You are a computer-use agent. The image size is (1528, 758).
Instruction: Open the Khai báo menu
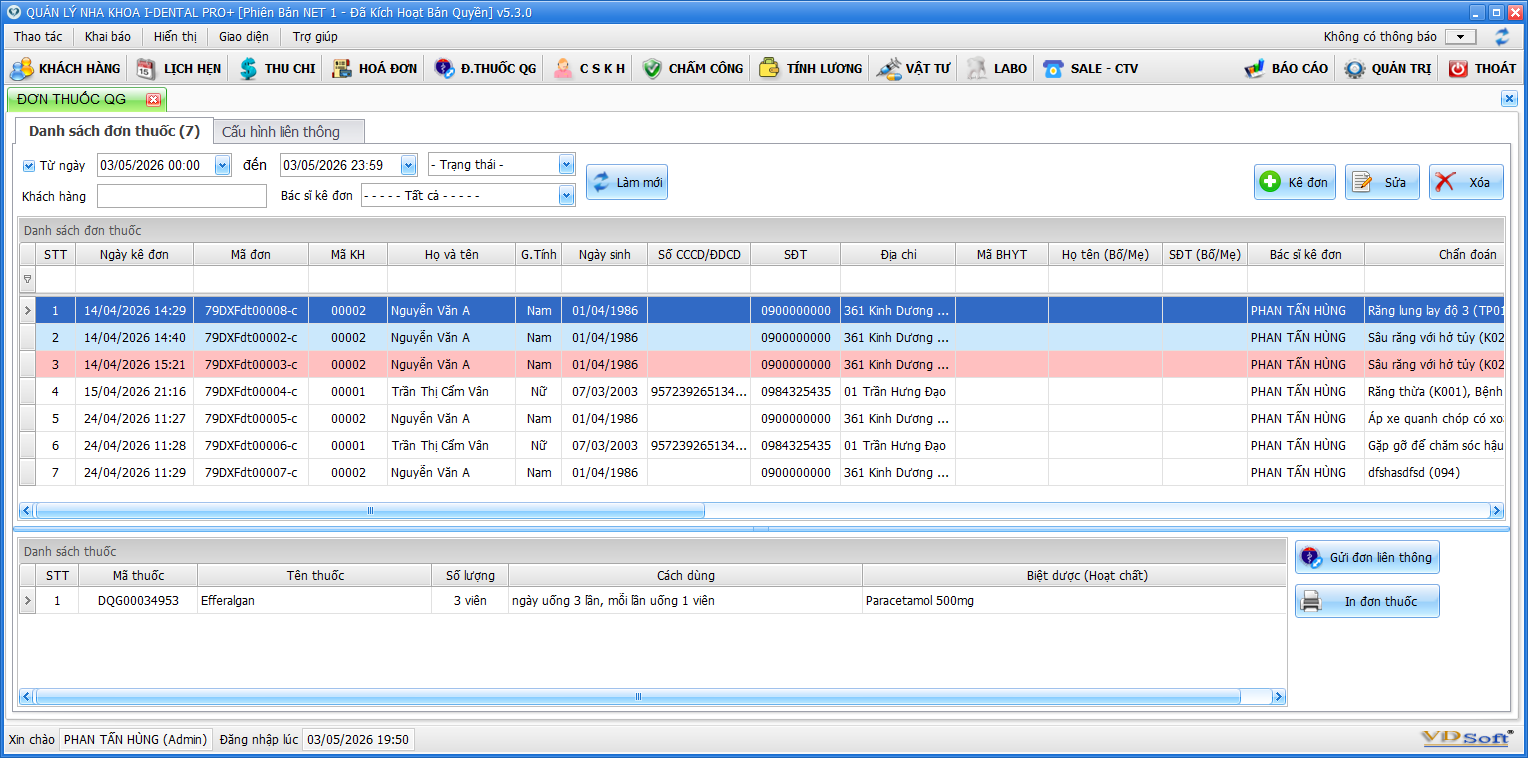click(108, 37)
